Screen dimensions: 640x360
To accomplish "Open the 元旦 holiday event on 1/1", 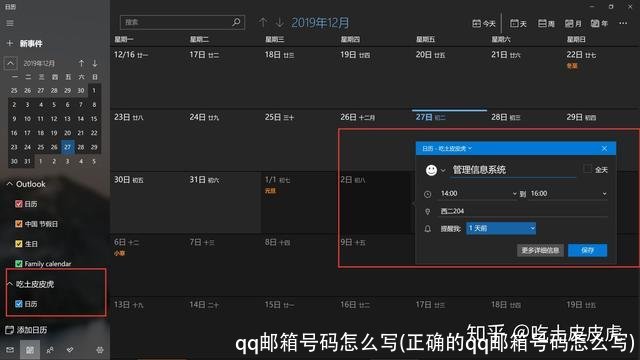I will (270, 191).
